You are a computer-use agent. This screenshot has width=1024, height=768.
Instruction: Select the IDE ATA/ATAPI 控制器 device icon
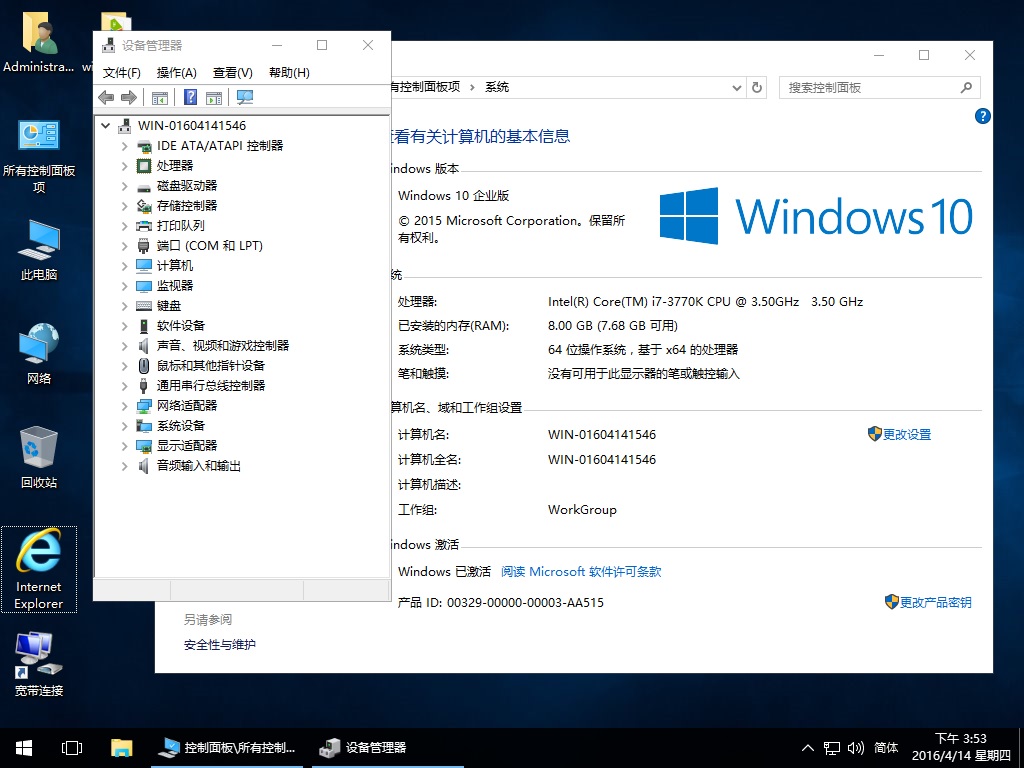click(x=144, y=146)
